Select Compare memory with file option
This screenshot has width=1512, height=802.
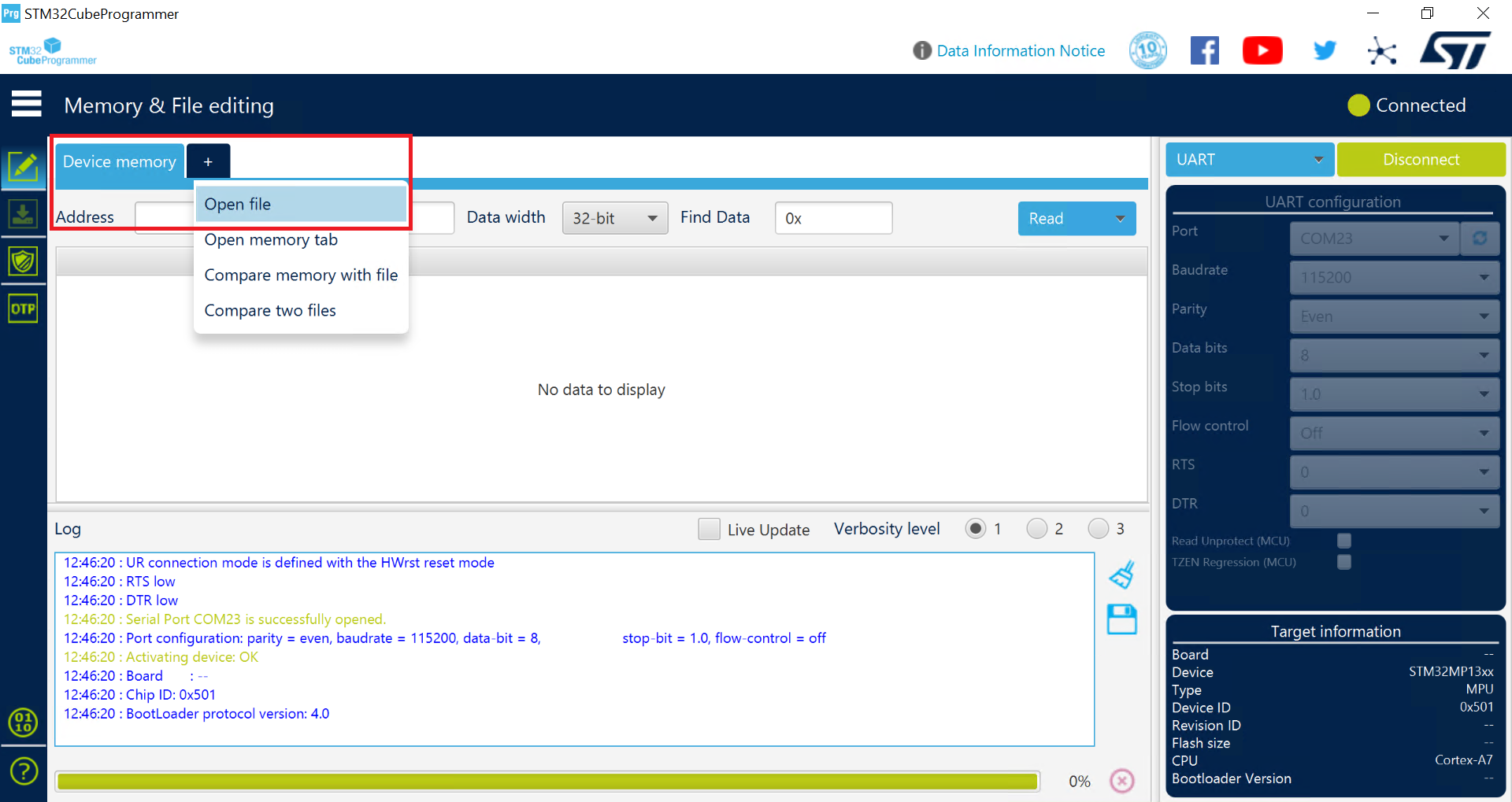pos(301,275)
